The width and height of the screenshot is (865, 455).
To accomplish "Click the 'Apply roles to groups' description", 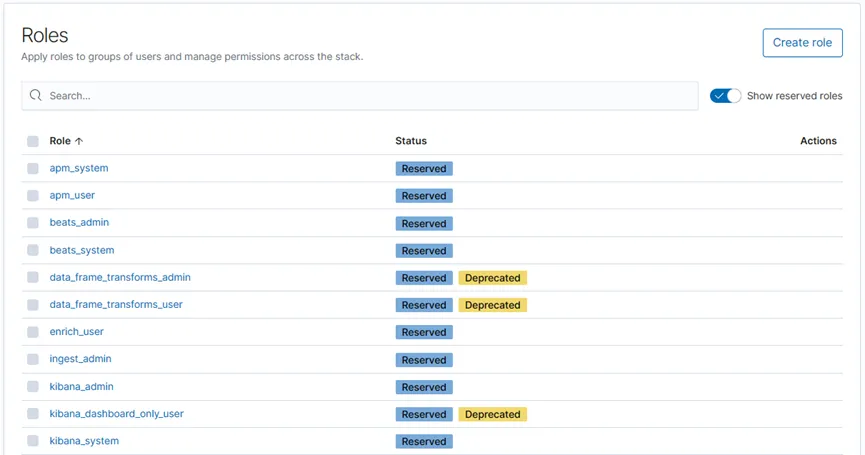I will (x=192, y=56).
